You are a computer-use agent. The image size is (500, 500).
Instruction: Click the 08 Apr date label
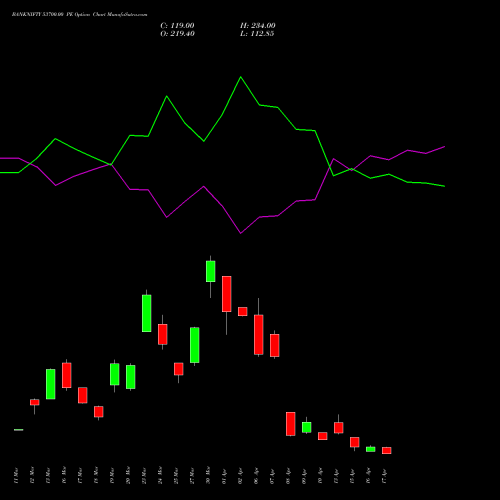tap(288, 475)
